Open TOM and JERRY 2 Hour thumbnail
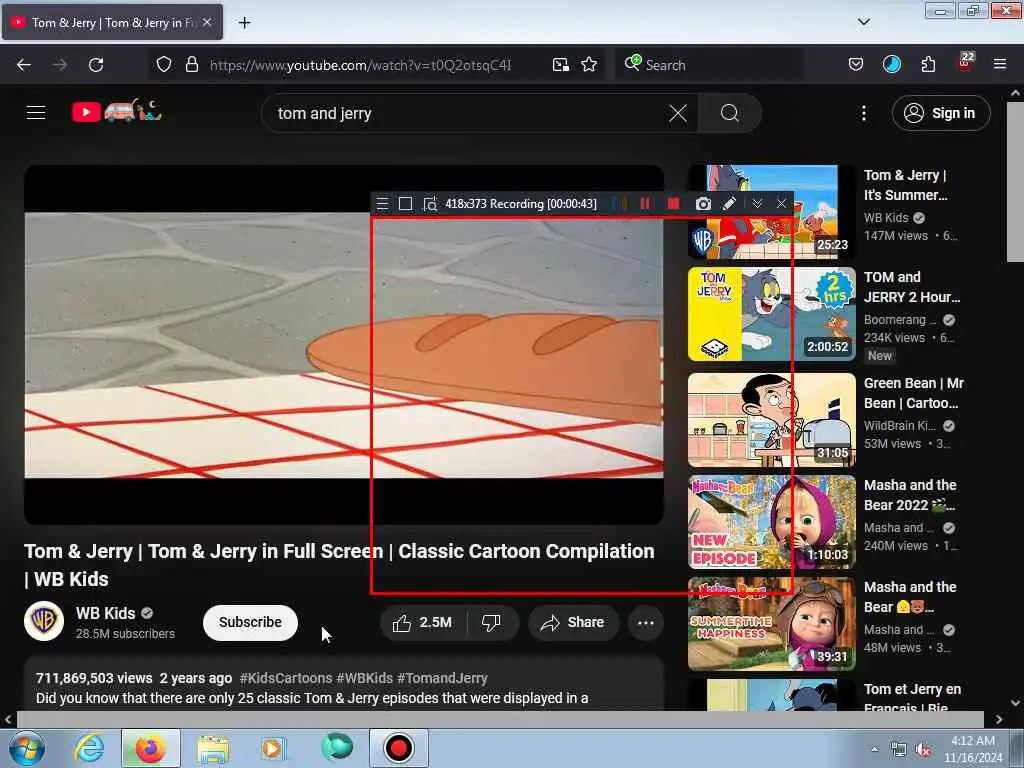The height and width of the screenshot is (768, 1024). click(771, 314)
